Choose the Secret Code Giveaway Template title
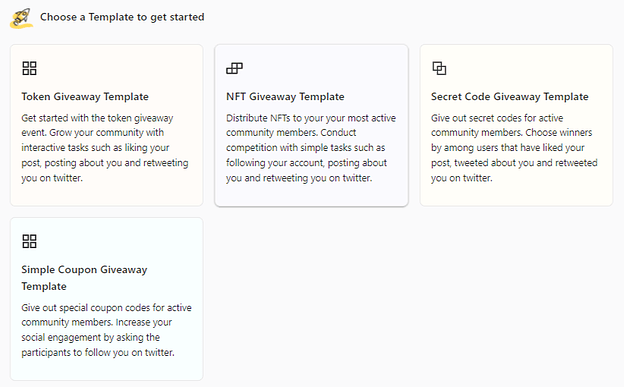Screen dimensions: 624x387 point(510,97)
